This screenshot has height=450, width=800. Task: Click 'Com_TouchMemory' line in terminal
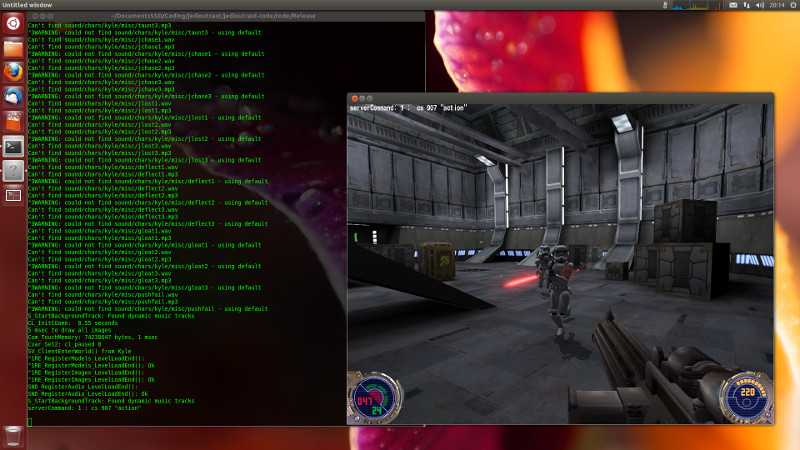click(92, 337)
